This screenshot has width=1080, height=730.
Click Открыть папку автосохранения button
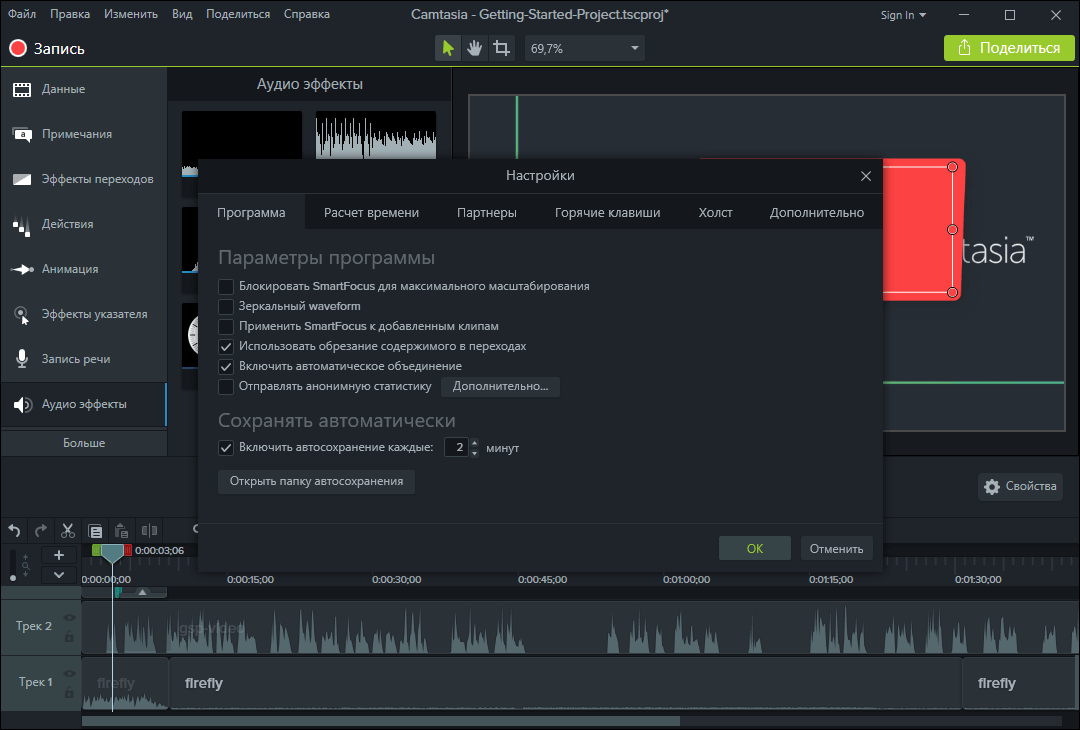316,481
